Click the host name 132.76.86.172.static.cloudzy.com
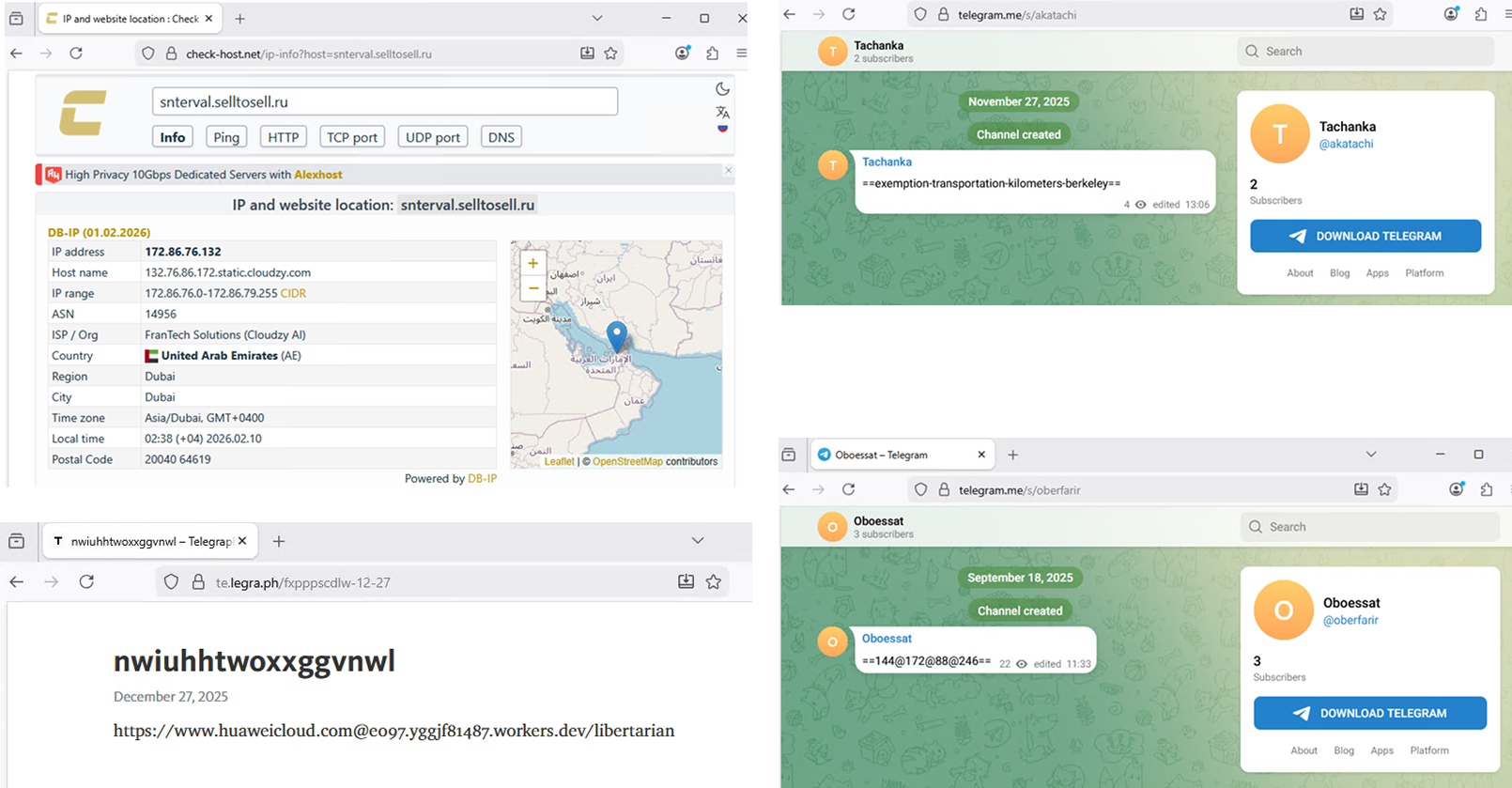 click(227, 272)
